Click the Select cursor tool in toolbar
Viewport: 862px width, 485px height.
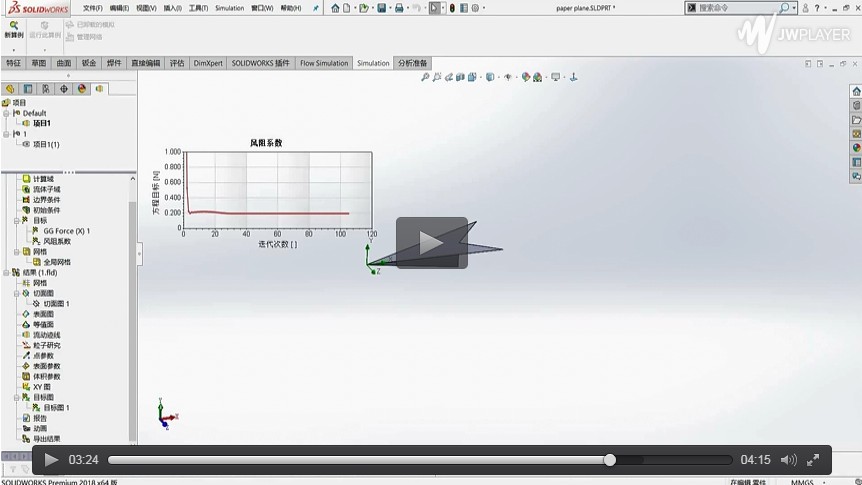[x=434, y=8]
